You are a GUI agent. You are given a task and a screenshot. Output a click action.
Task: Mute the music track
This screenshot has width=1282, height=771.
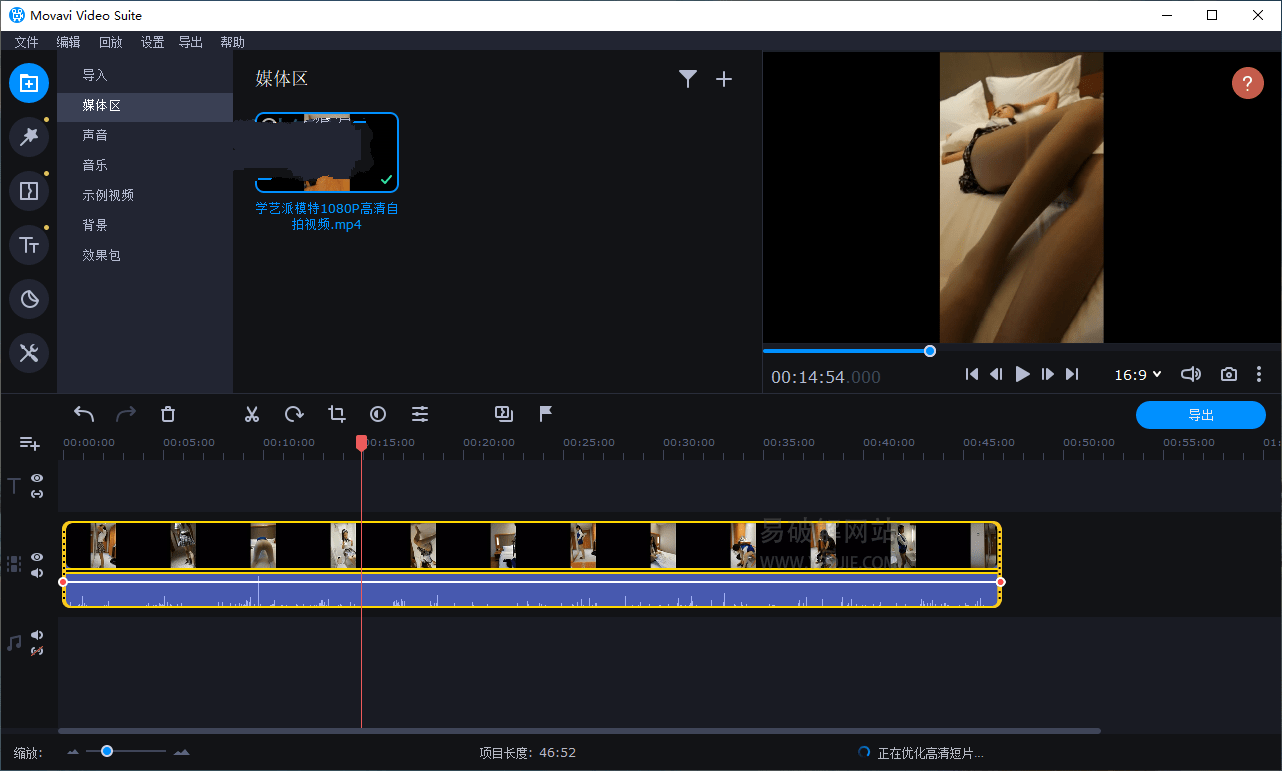coord(37,635)
